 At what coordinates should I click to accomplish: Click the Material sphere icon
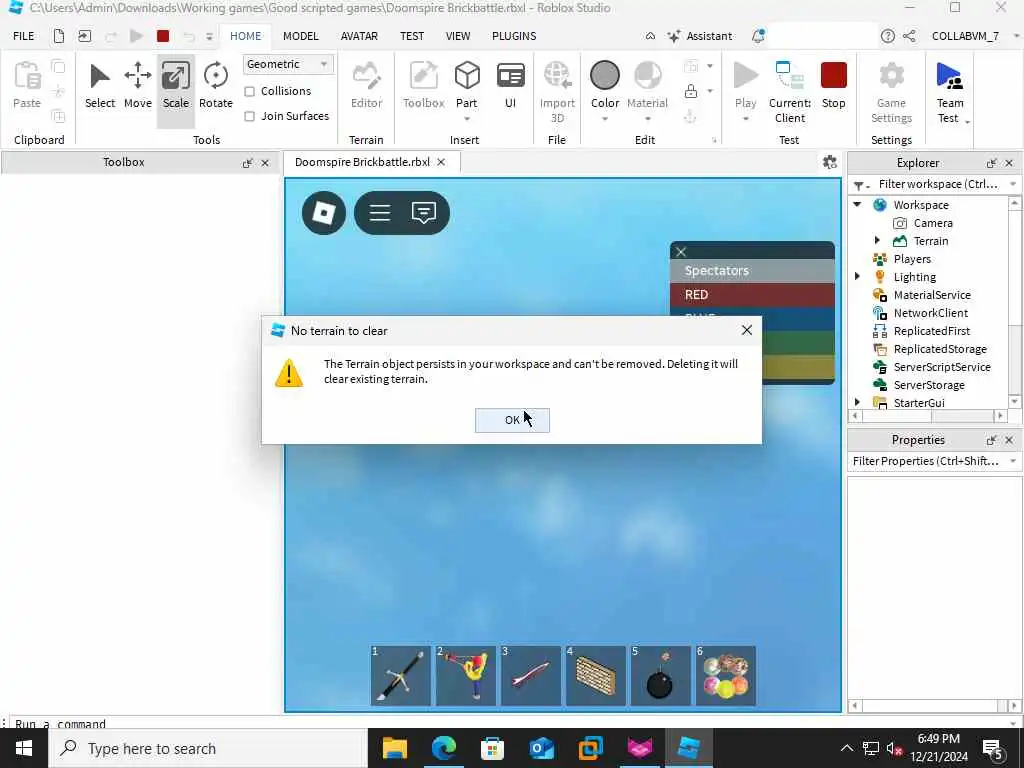[x=647, y=76]
